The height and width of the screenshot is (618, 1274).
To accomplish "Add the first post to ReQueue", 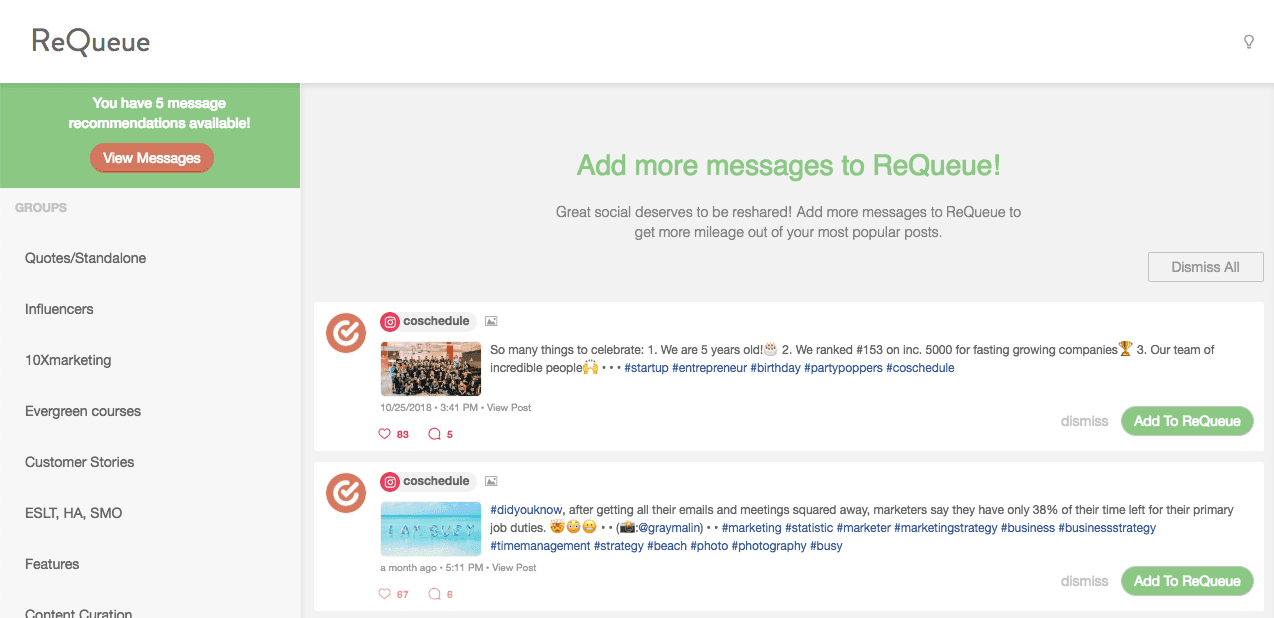I will (1187, 421).
